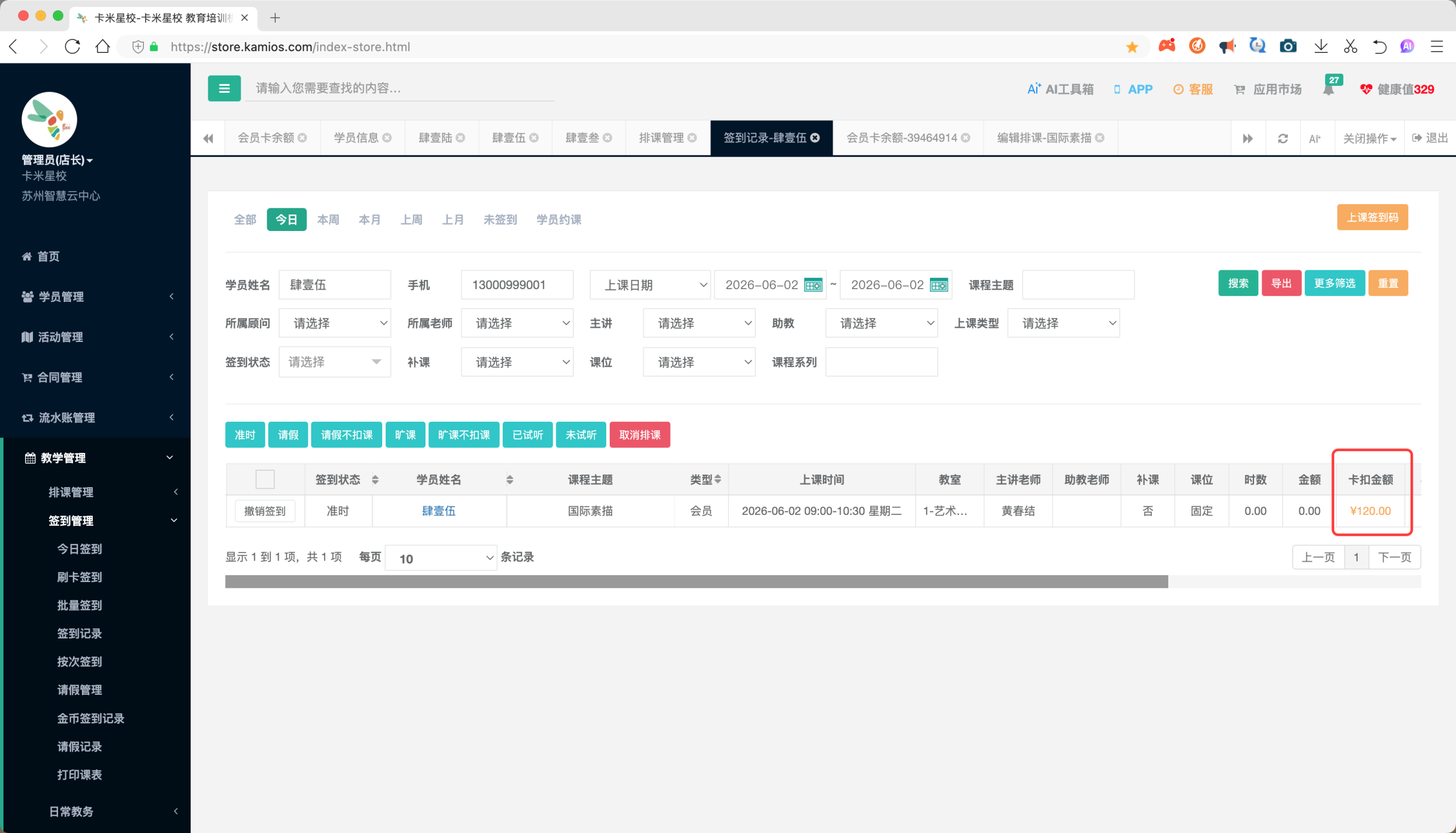Close the 签到记录-肆壹伍 tab

point(815,138)
